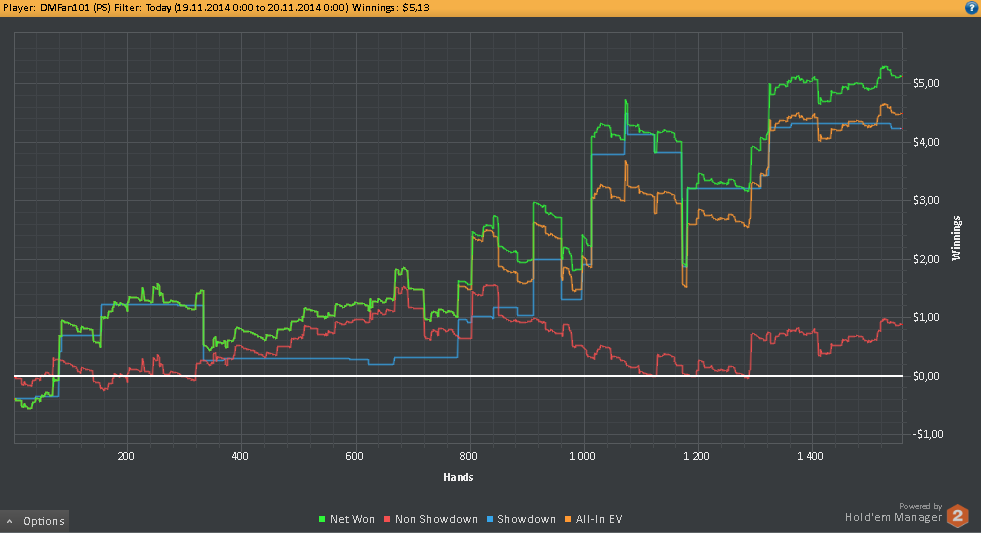Viewport: 981px width, 533px height.
Task: Click the Winnings: $5,13 header value
Action: [391, 8]
